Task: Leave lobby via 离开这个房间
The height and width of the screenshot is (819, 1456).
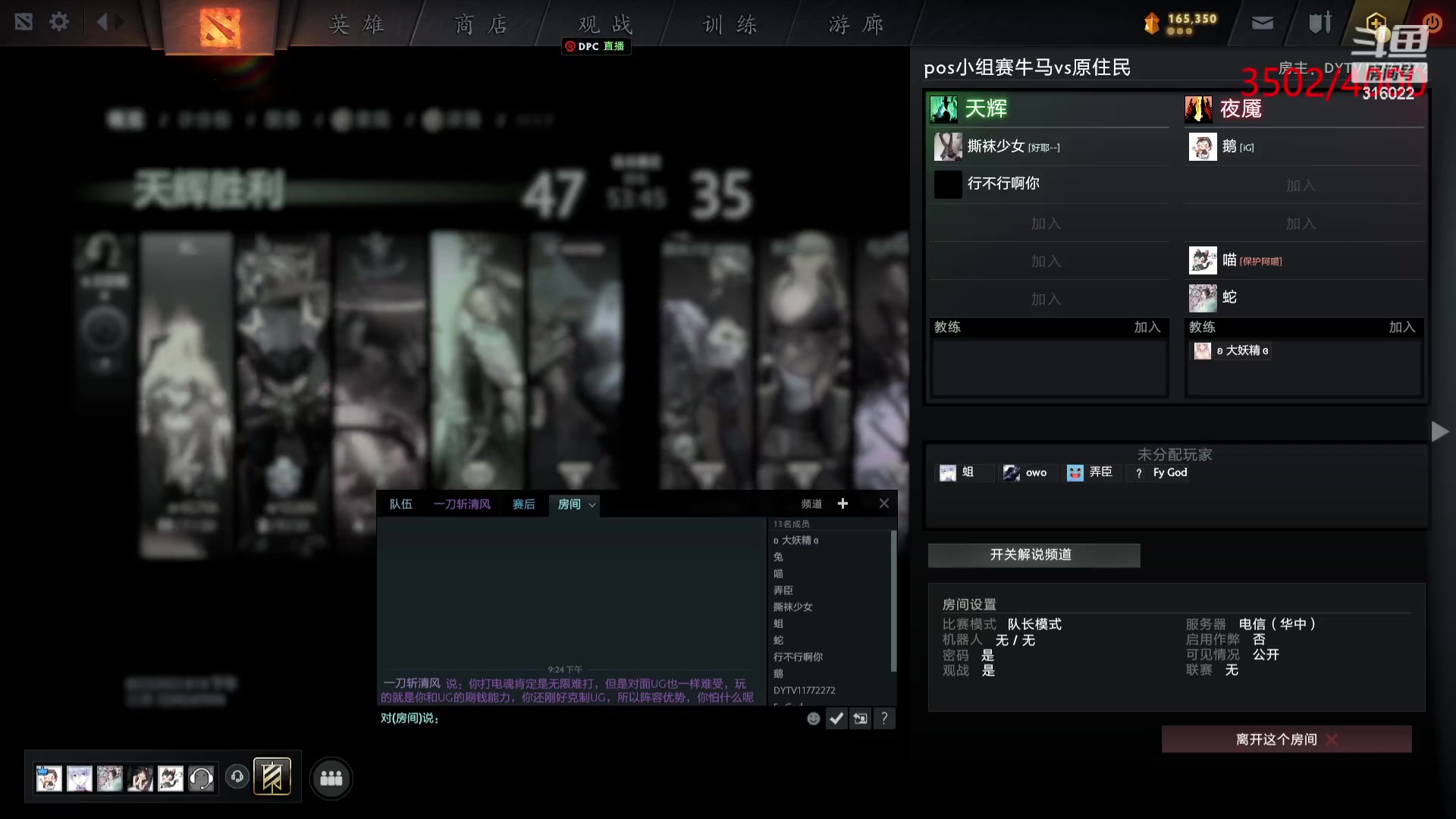Action: click(1286, 739)
